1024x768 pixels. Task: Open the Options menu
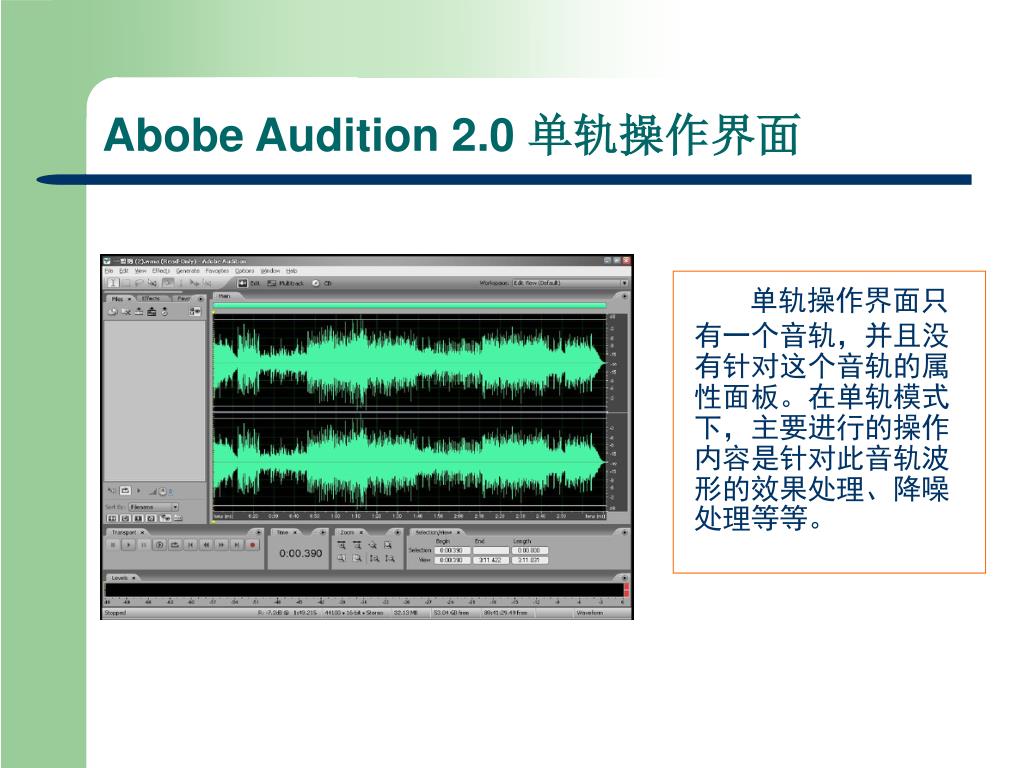(244, 271)
